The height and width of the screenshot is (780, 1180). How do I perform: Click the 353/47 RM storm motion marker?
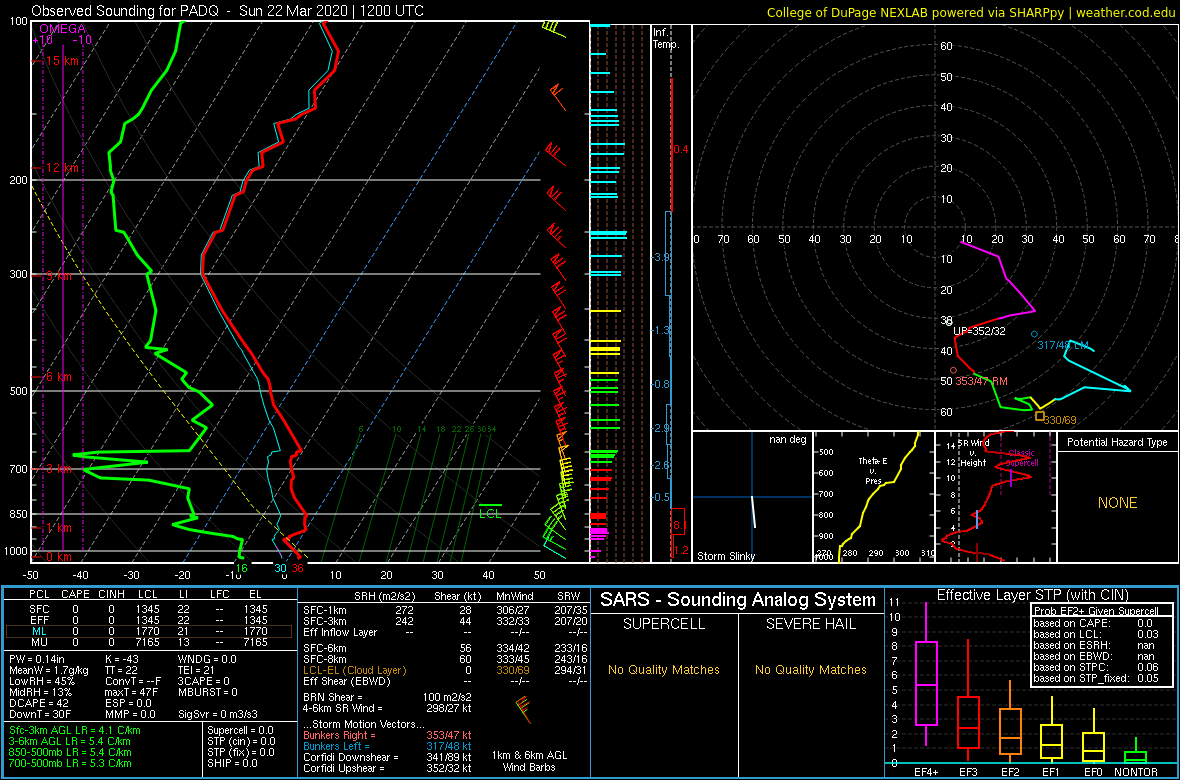[x=953, y=370]
